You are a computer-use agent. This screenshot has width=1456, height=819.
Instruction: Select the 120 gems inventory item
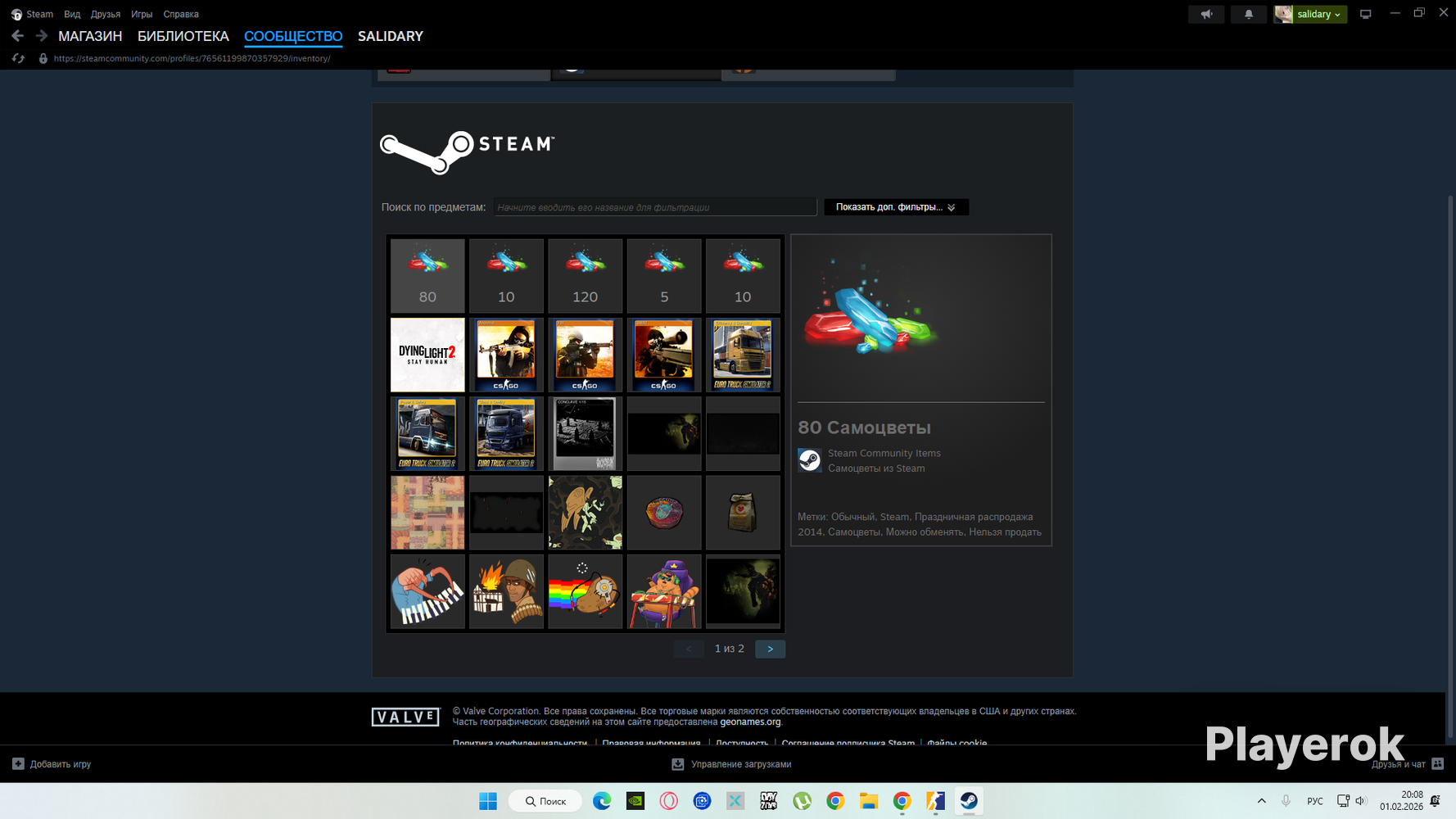tap(585, 276)
